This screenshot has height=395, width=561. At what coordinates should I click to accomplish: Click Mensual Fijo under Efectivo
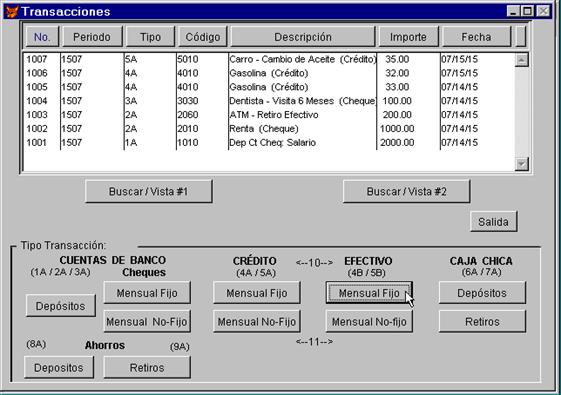(x=369, y=293)
